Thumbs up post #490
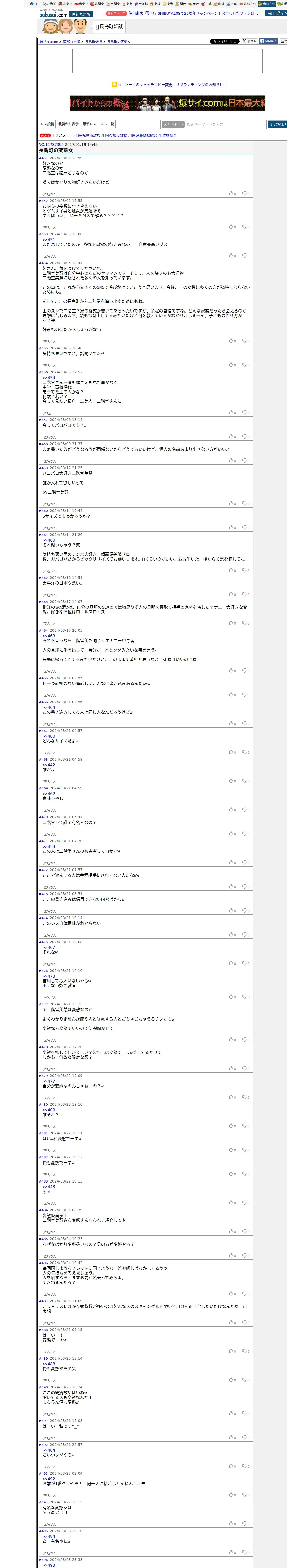 231,1413
